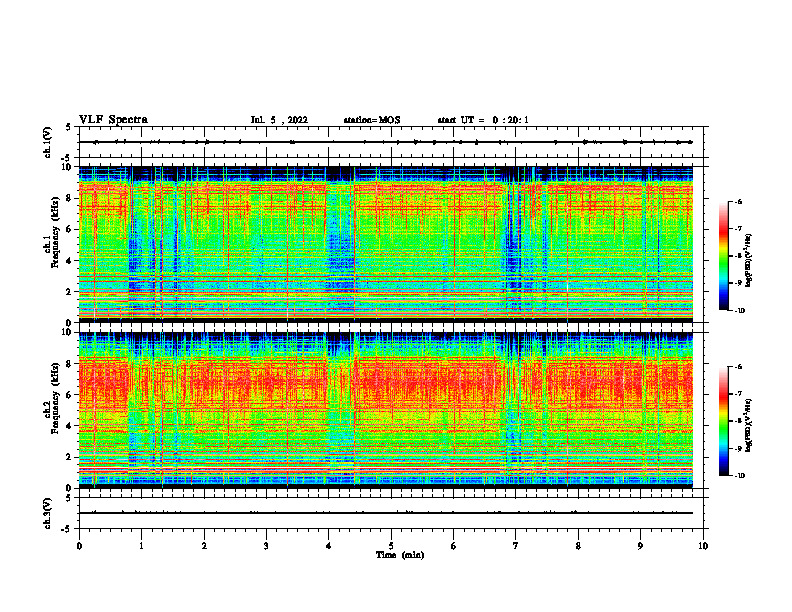Click the ch.1 voltage waveform trace
The width and height of the screenshot is (792, 612).
pyautogui.click(x=386, y=142)
